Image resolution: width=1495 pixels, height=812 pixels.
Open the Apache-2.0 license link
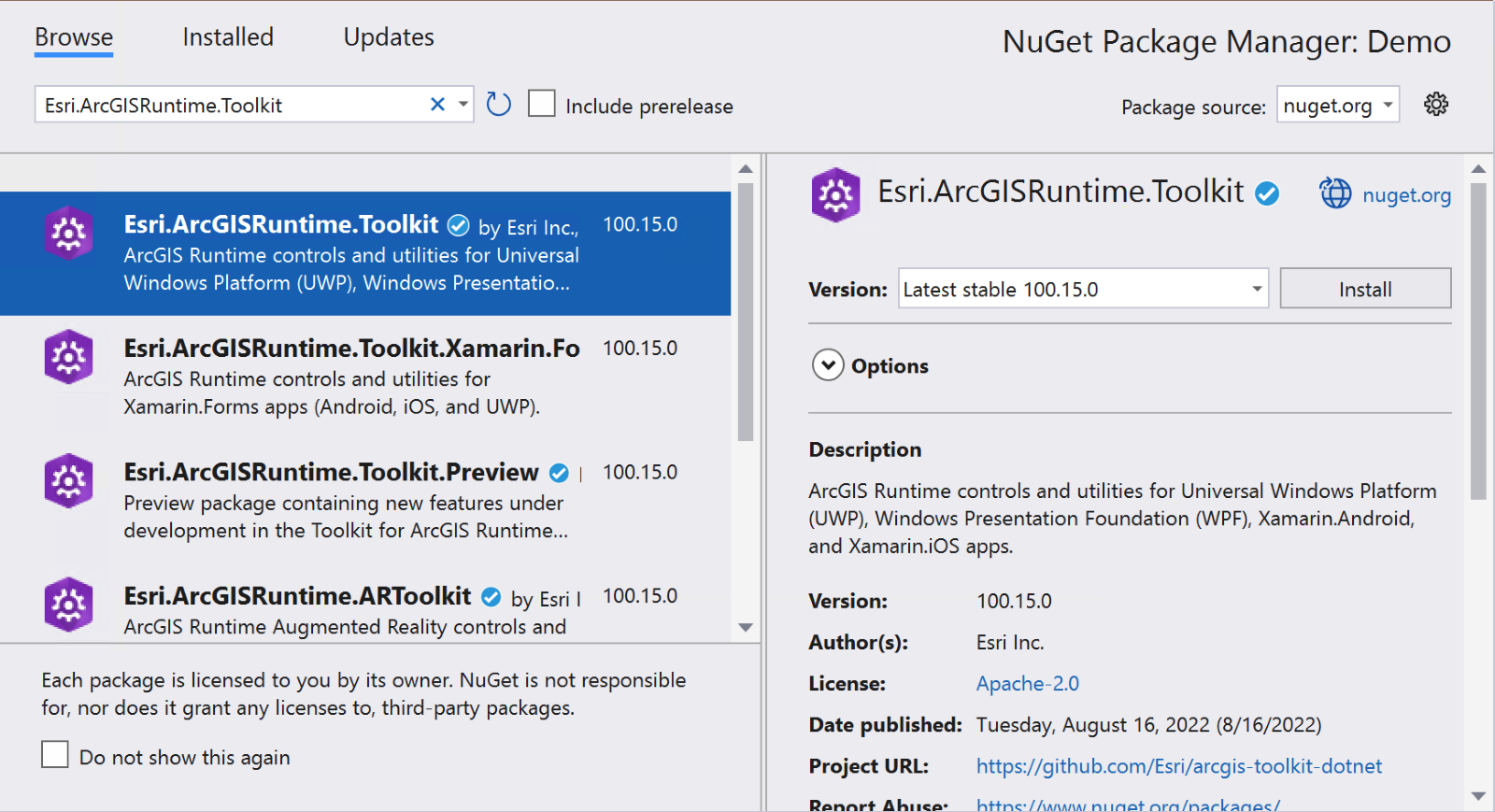[x=1027, y=684]
